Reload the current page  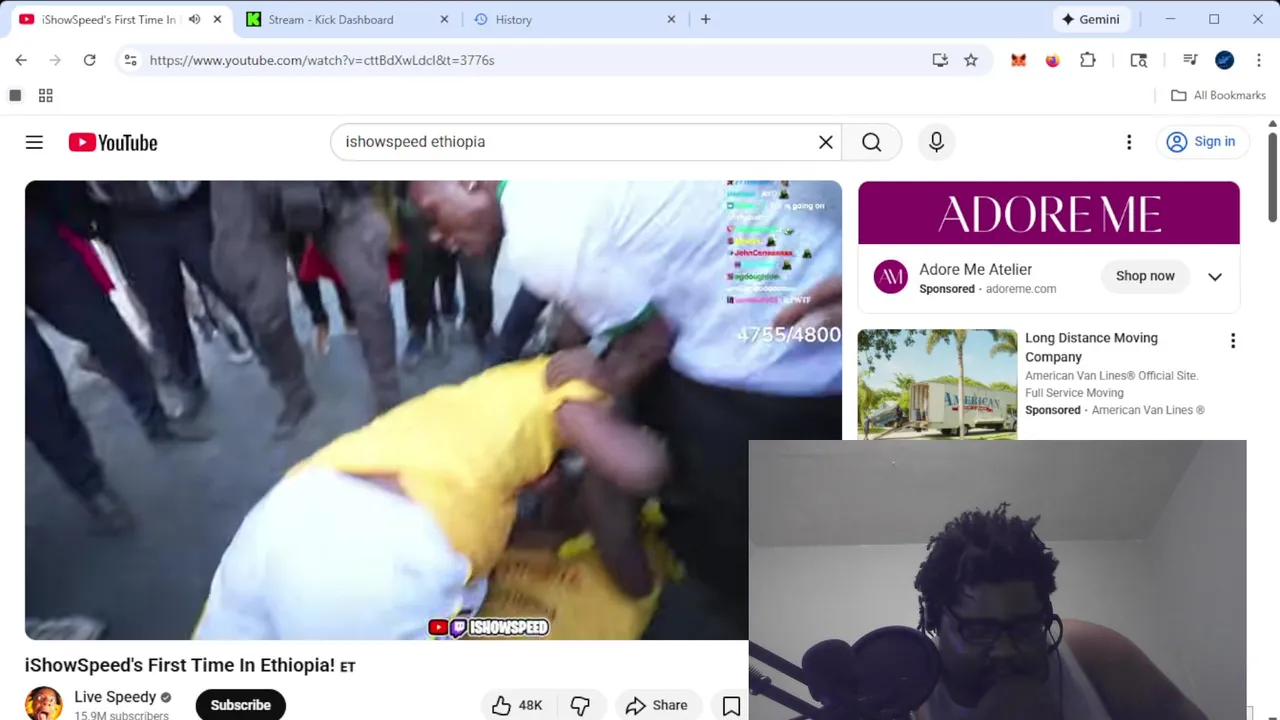pyautogui.click(x=89, y=60)
